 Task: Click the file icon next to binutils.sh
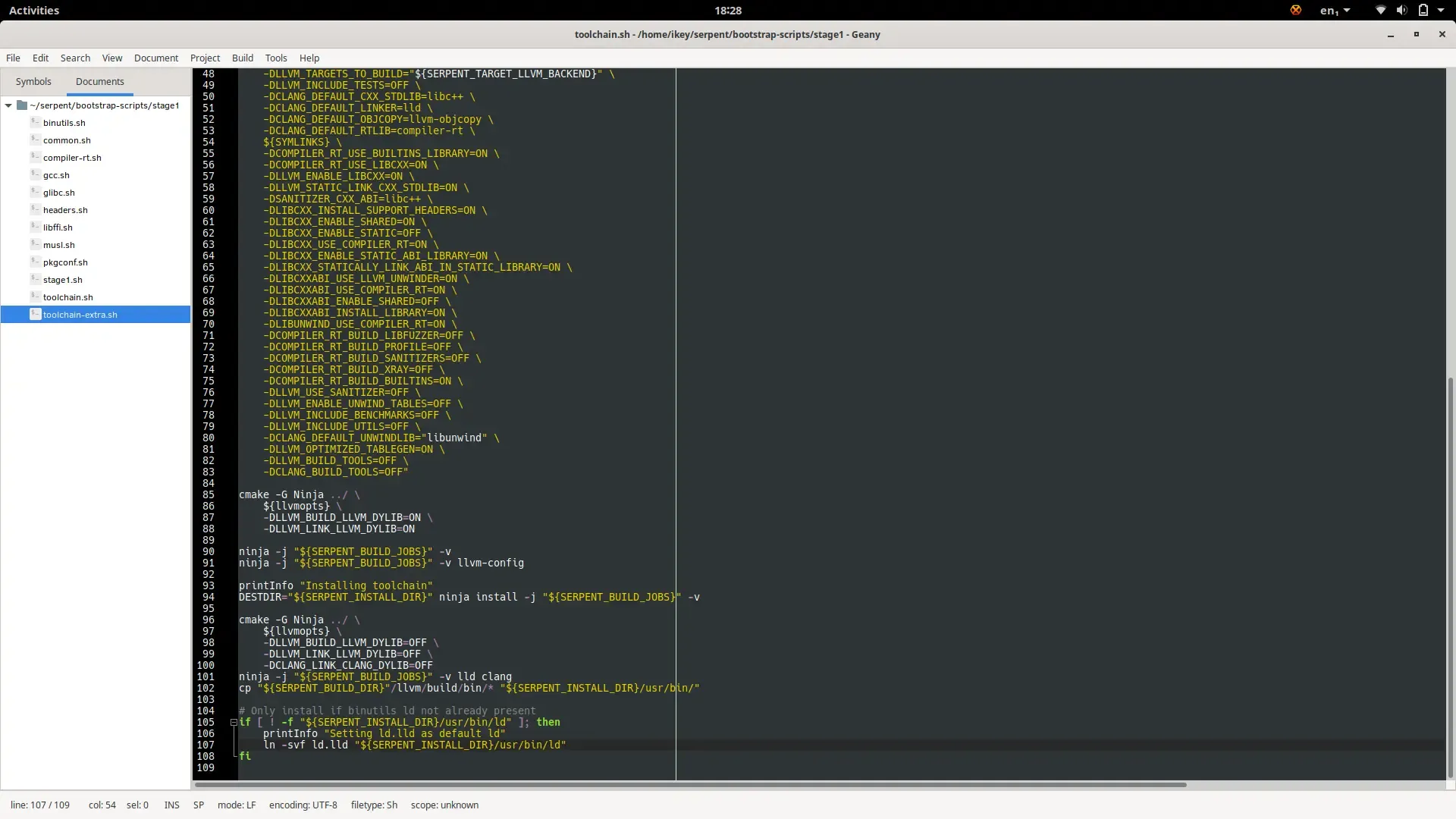[35, 122]
